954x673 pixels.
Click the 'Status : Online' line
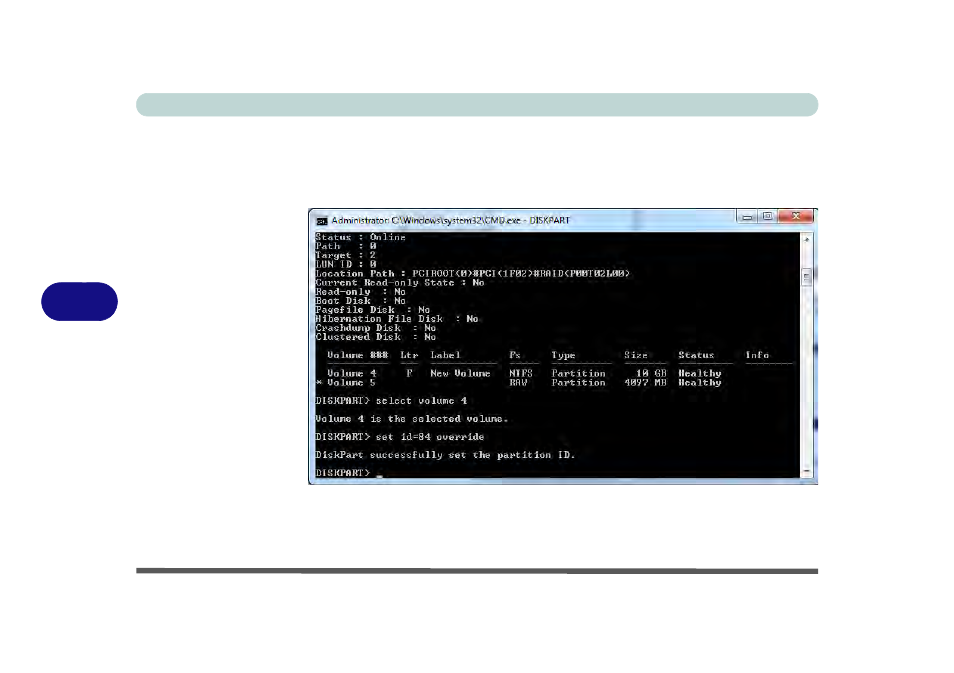(360, 237)
